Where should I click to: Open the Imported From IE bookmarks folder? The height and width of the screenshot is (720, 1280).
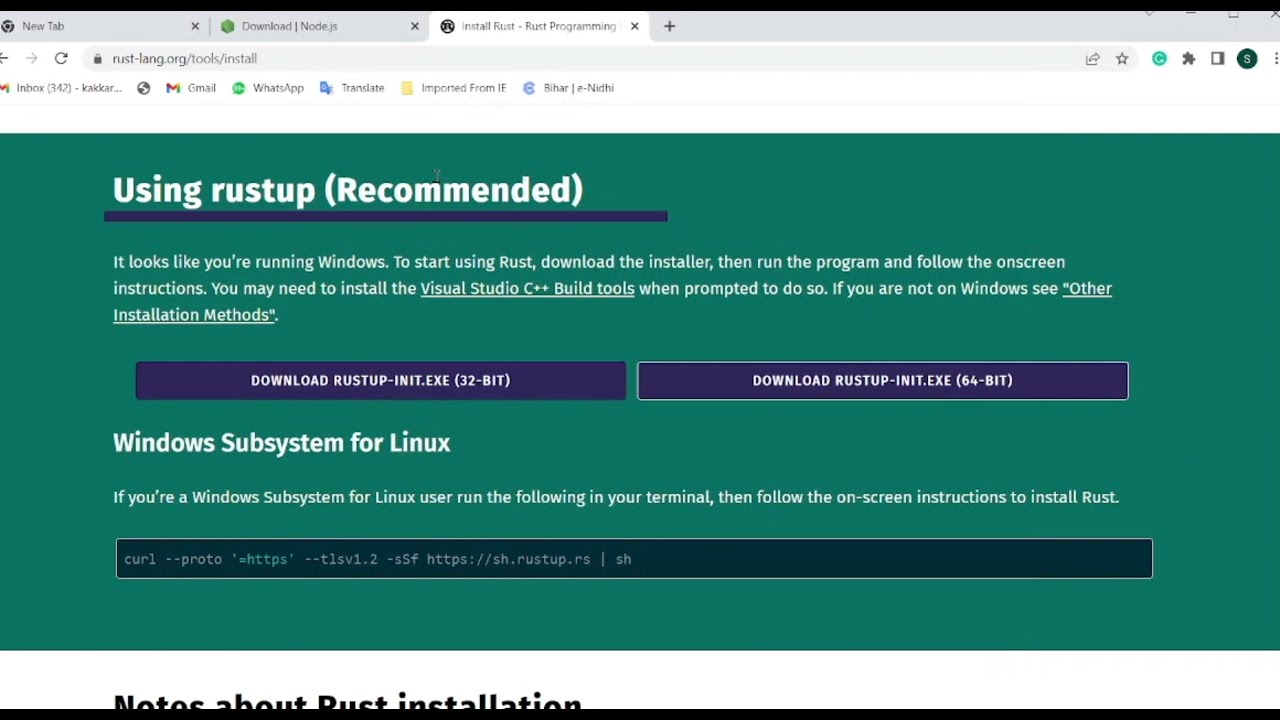[454, 88]
